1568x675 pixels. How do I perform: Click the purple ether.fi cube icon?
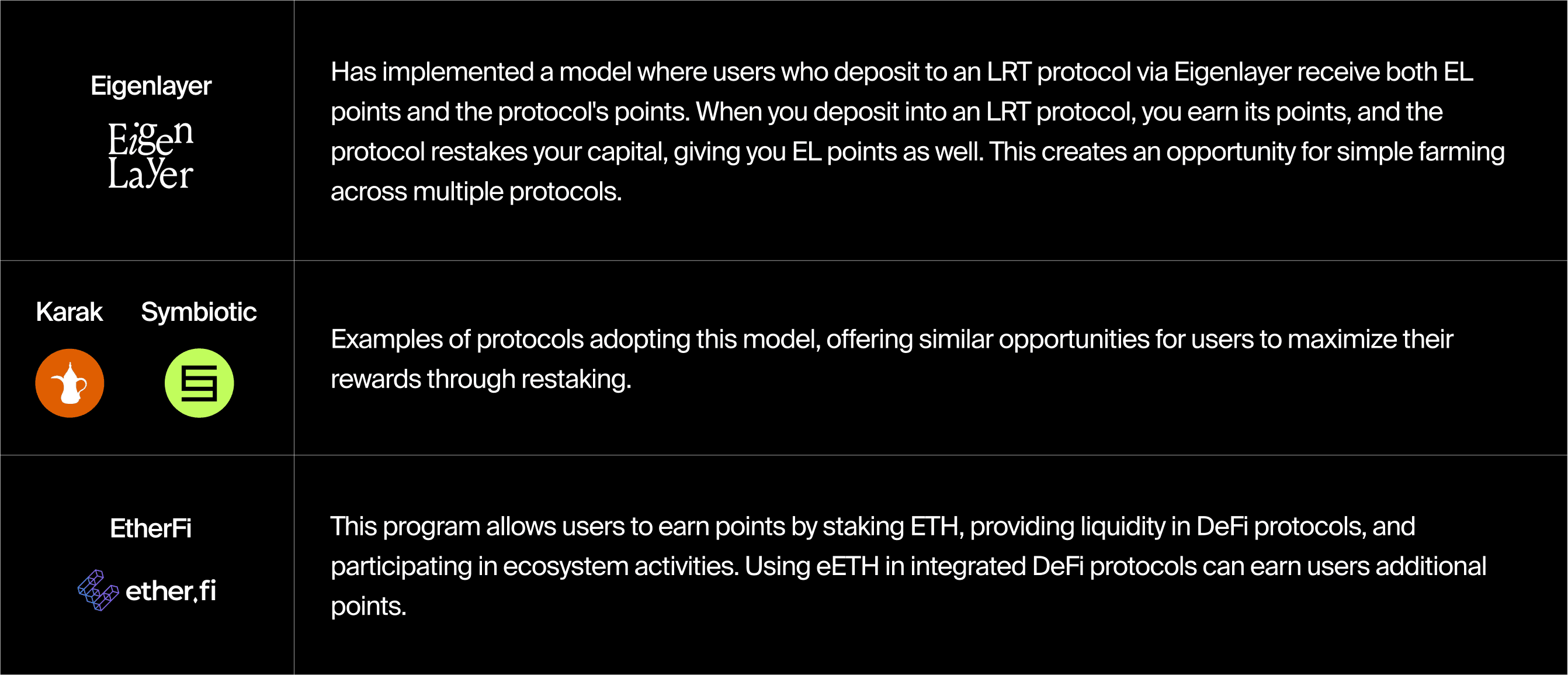pos(98,590)
